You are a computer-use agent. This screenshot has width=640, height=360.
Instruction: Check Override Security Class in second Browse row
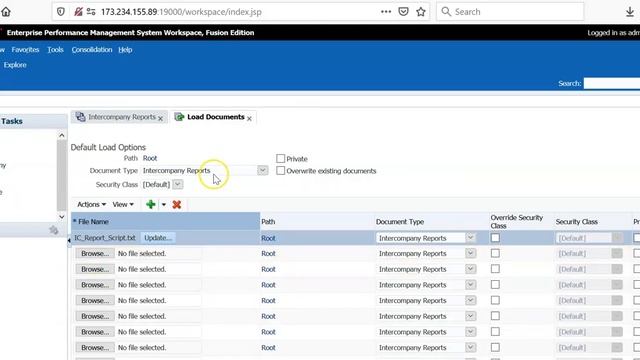click(495, 269)
